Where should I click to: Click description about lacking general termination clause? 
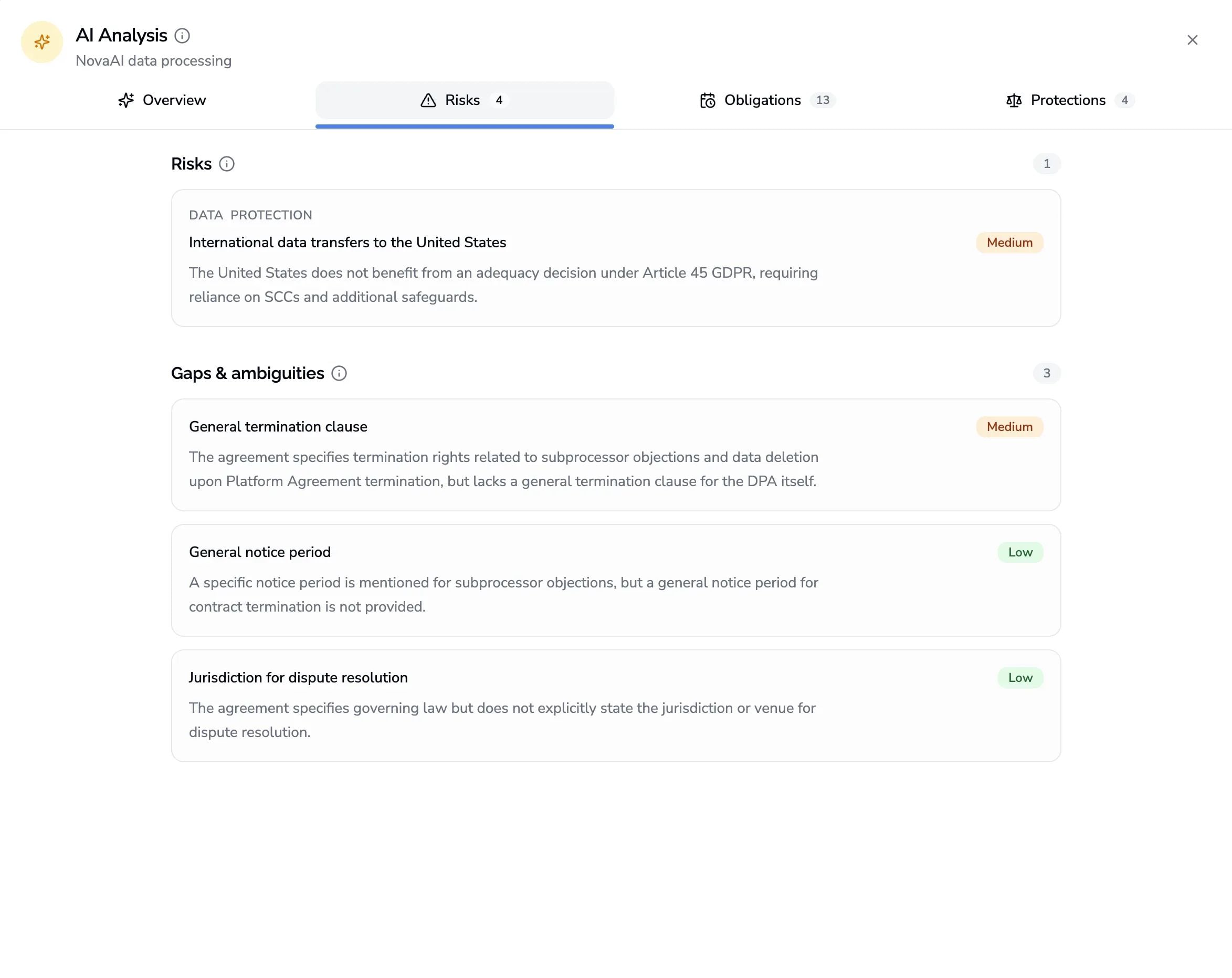pos(503,469)
